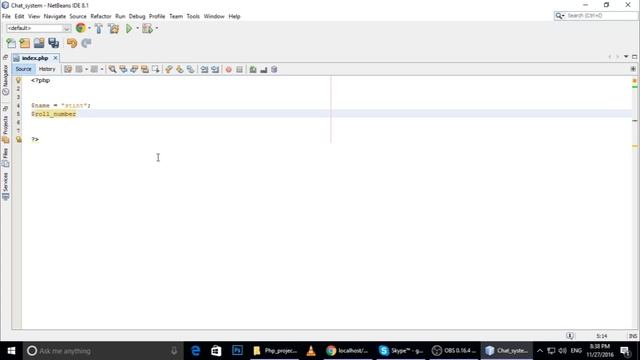Open the Debug menu

137,16
